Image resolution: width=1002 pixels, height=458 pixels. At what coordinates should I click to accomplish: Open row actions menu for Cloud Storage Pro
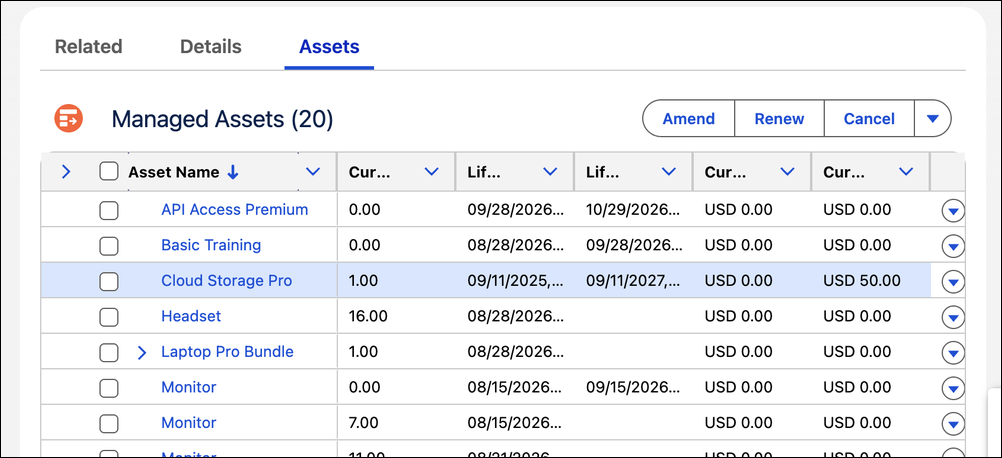pyautogui.click(x=953, y=281)
